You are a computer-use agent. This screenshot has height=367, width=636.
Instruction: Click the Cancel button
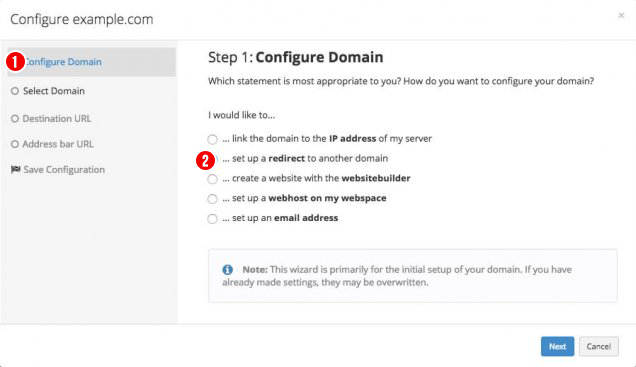click(x=599, y=346)
